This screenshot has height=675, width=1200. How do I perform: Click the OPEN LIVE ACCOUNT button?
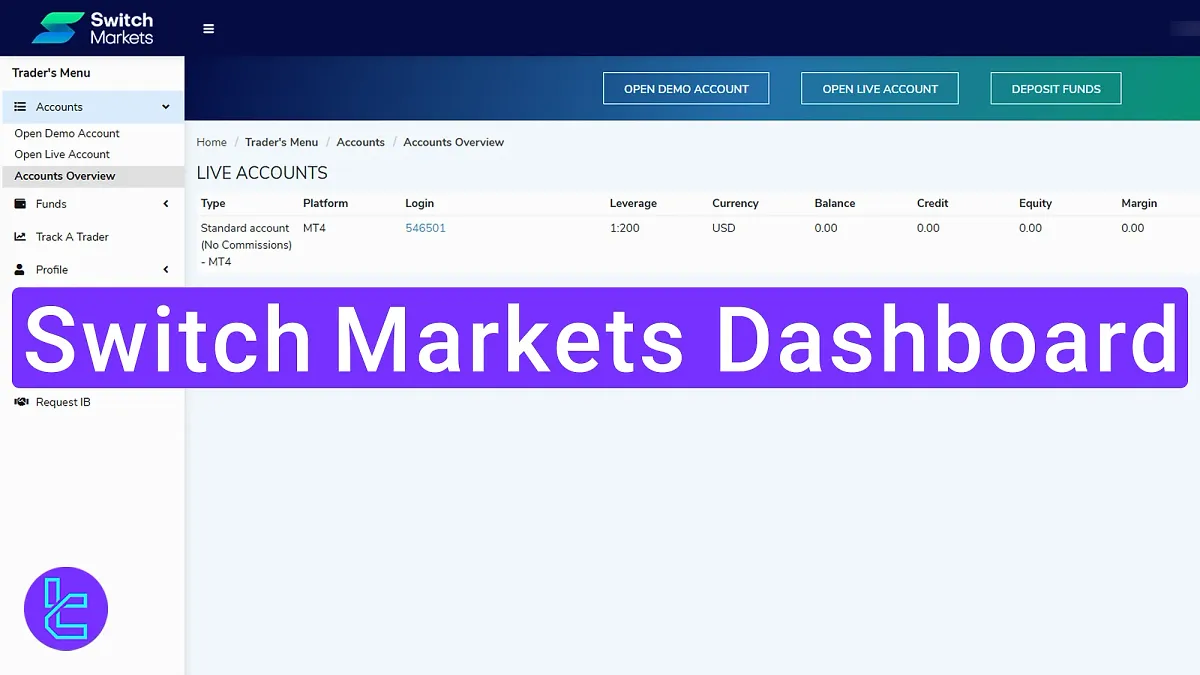pos(879,88)
